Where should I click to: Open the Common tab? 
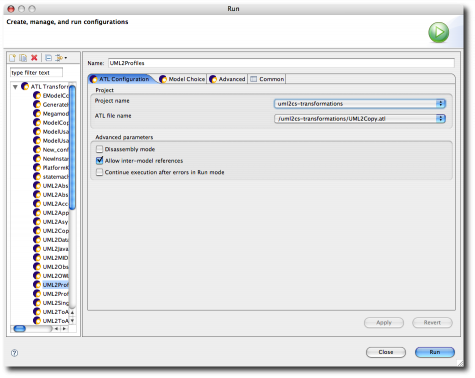[267, 79]
